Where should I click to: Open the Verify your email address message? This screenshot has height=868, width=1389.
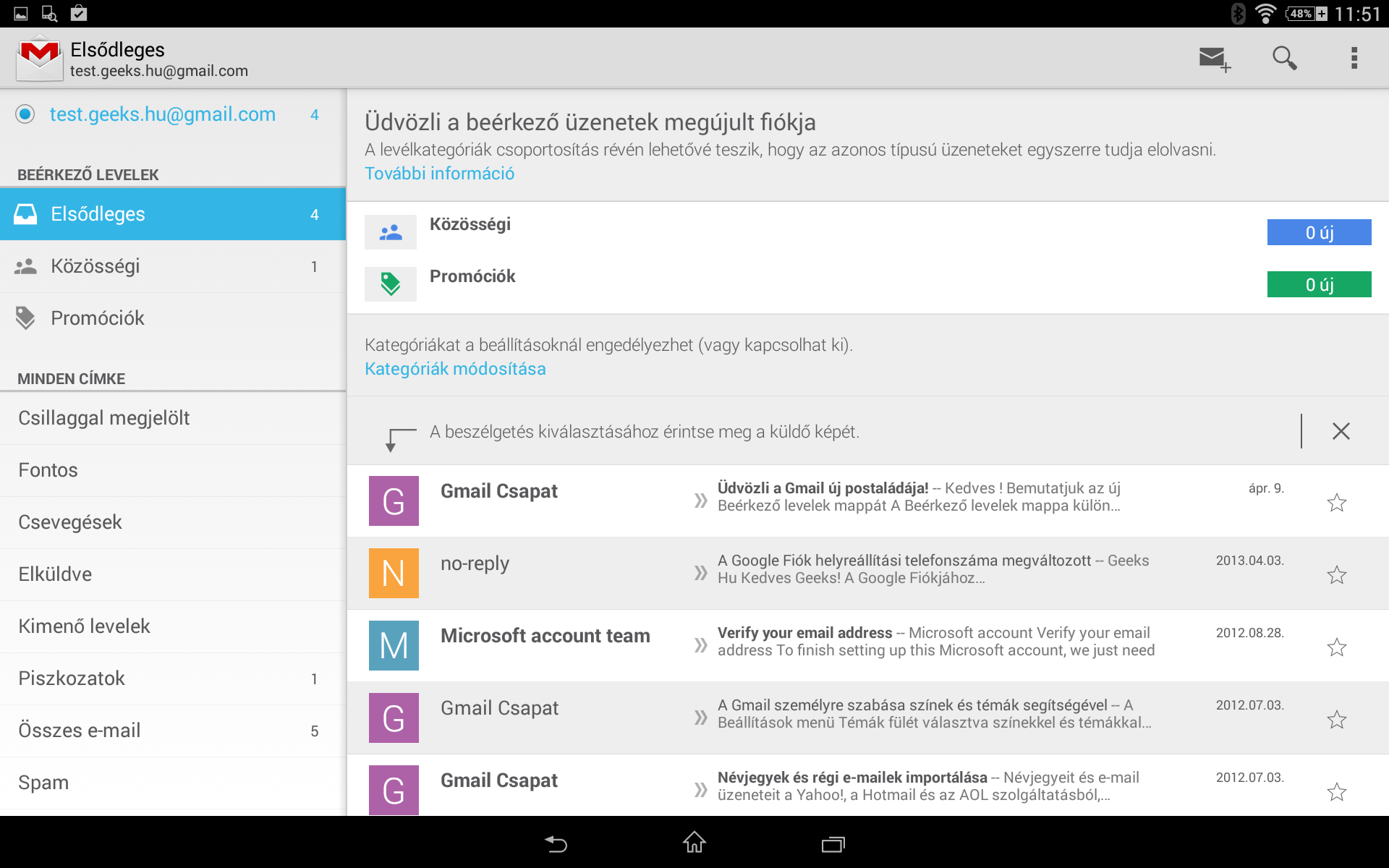click(868, 645)
